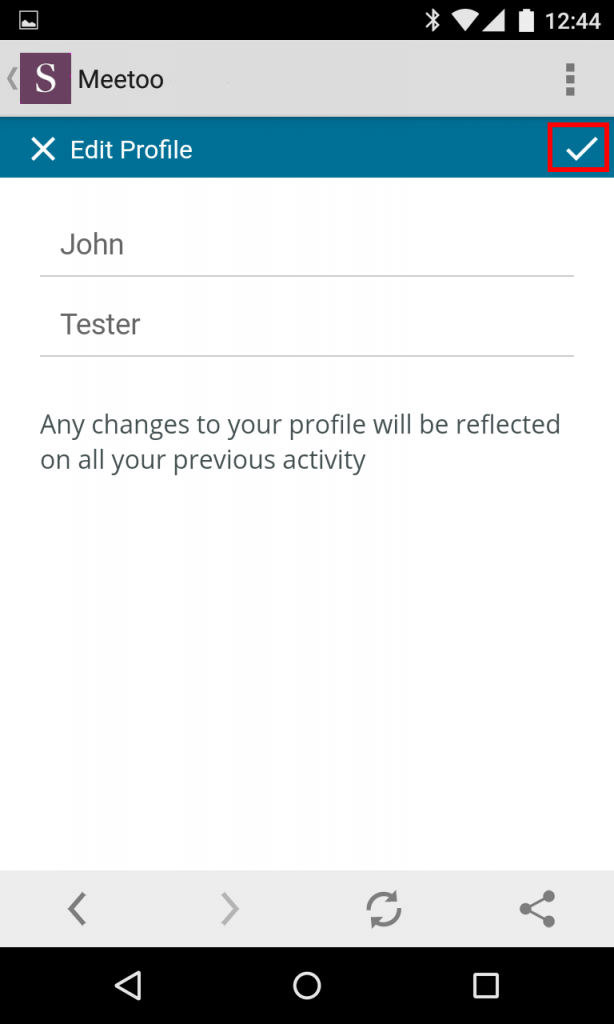Viewport: 614px width, 1024px height.
Task: Tap the first name field containing John
Action: coord(306,245)
